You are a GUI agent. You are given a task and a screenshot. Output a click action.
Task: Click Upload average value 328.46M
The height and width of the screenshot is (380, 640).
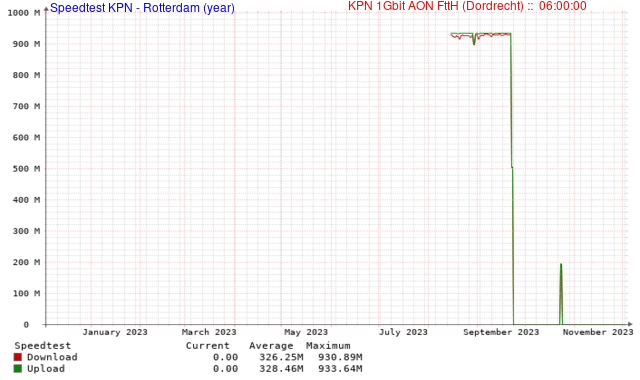(x=281, y=369)
